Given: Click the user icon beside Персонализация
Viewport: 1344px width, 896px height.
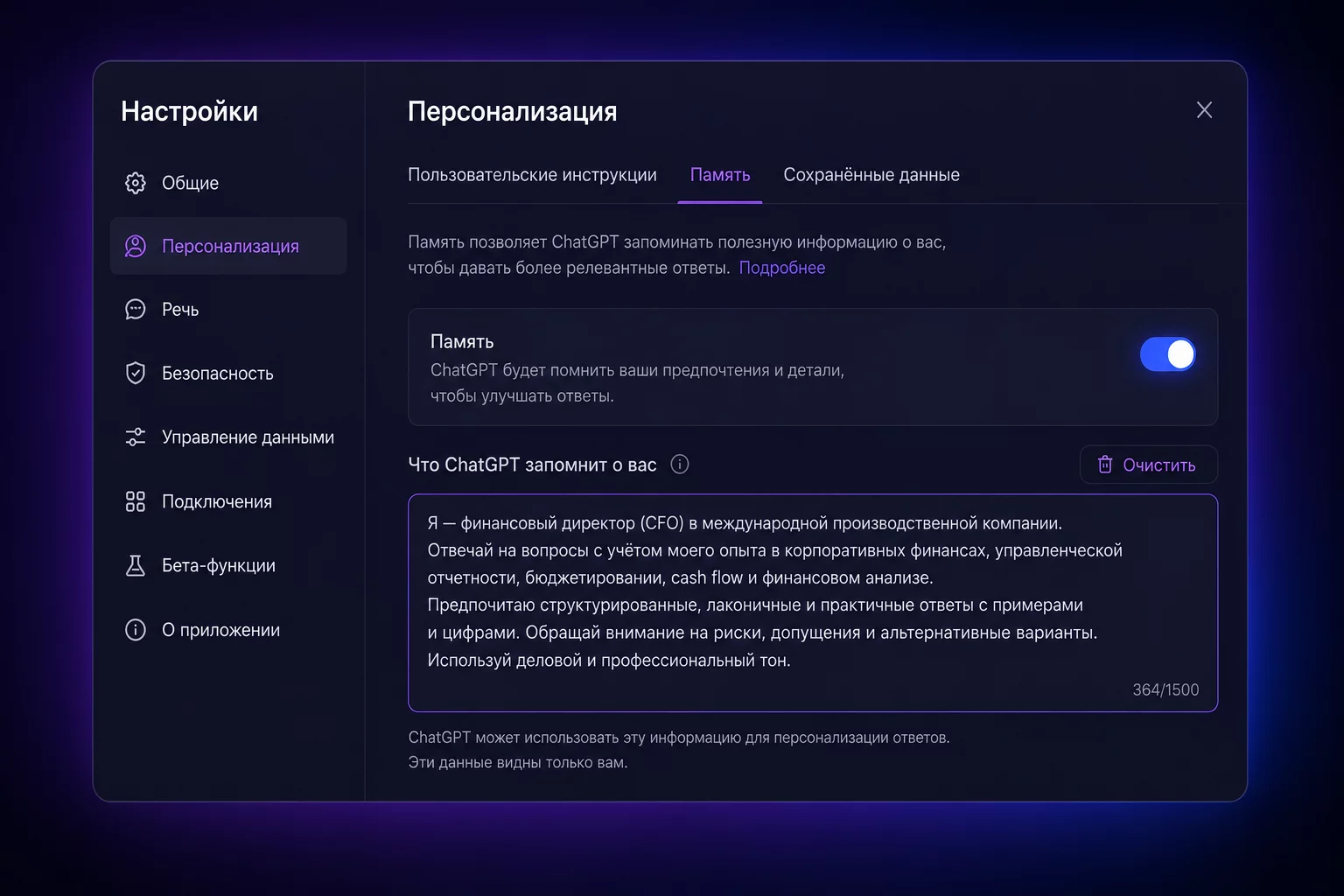Looking at the screenshot, I should 136,246.
